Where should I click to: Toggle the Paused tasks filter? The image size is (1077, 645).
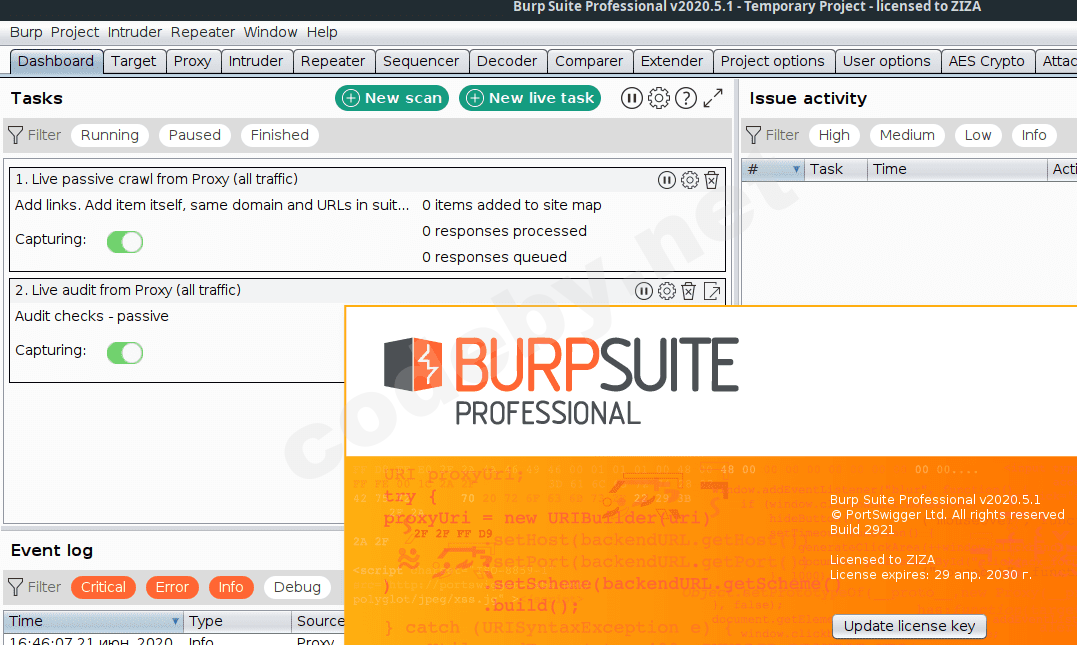pyautogui.click(x=195, y=135)
